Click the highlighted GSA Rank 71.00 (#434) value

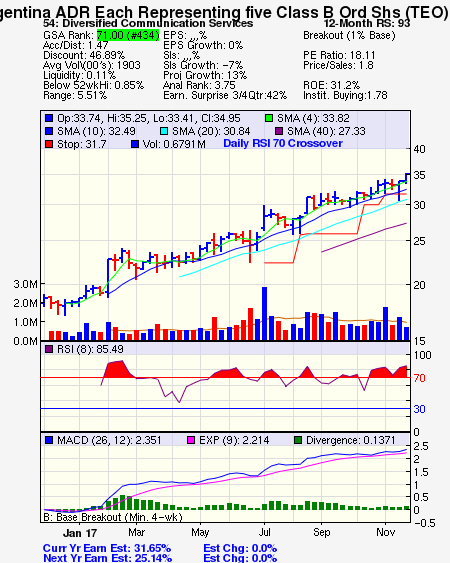tap(128, 35)
